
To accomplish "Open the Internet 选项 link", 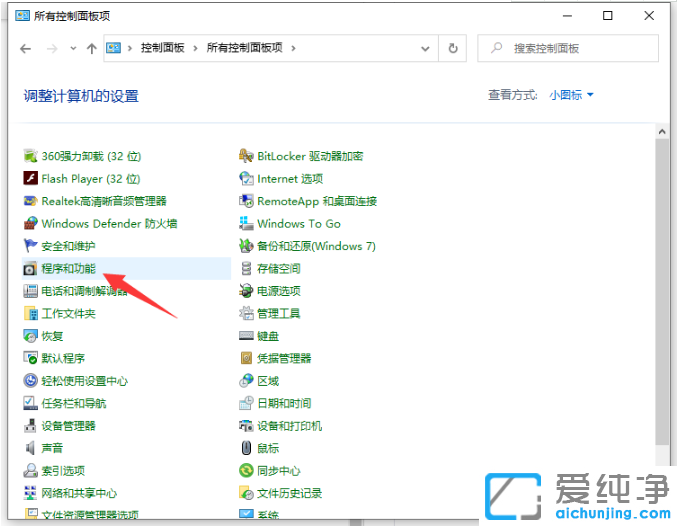I will click(x=290, y=179).
